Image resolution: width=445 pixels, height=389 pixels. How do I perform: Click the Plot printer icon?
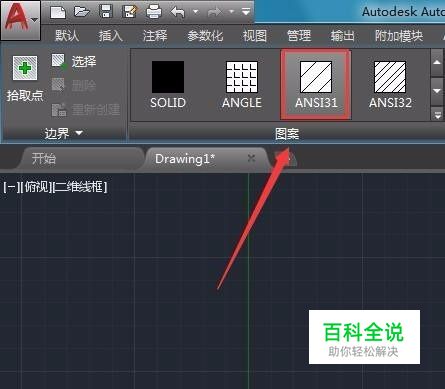click(154, 12)
